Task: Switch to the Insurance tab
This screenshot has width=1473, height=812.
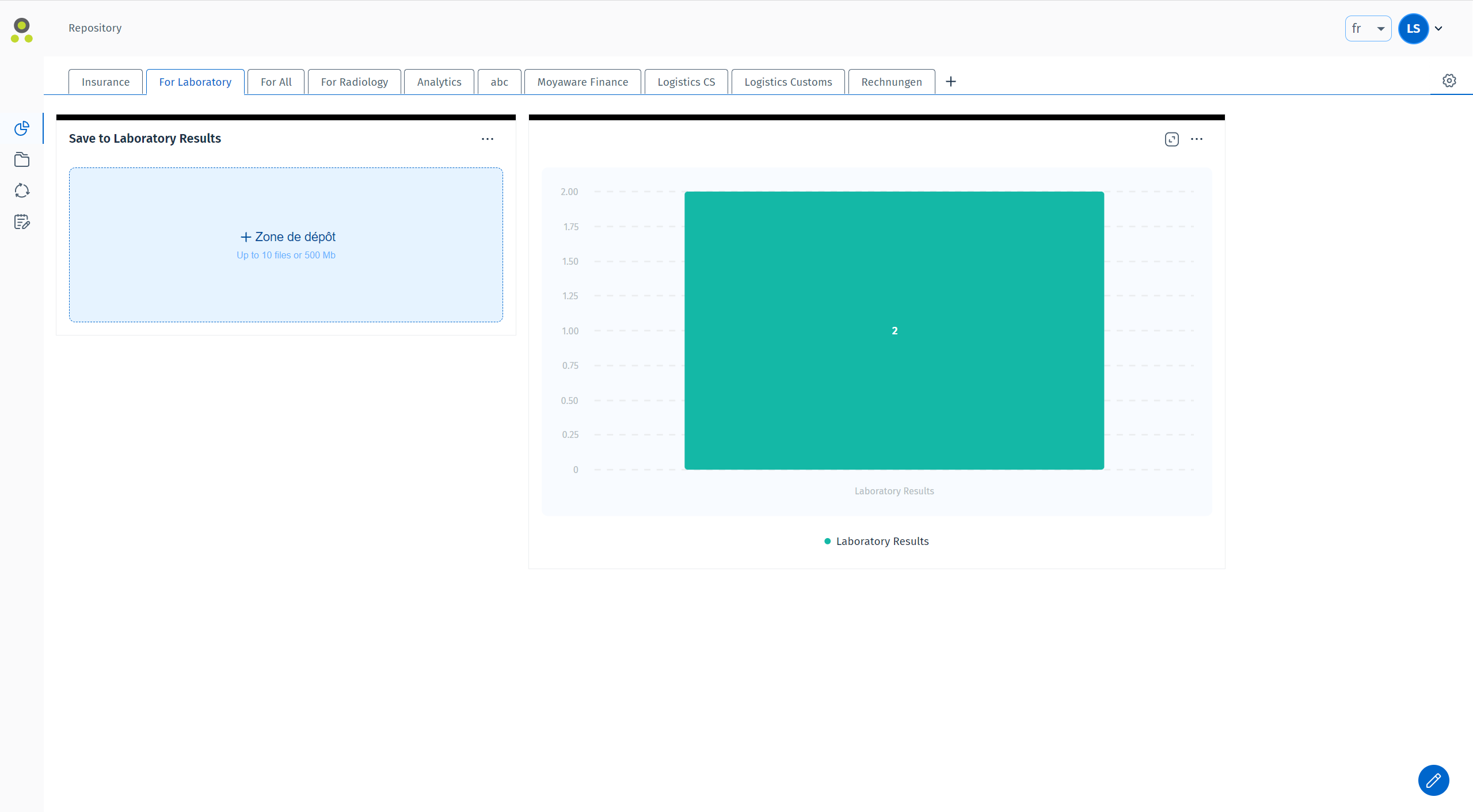Action: [105, 82]
